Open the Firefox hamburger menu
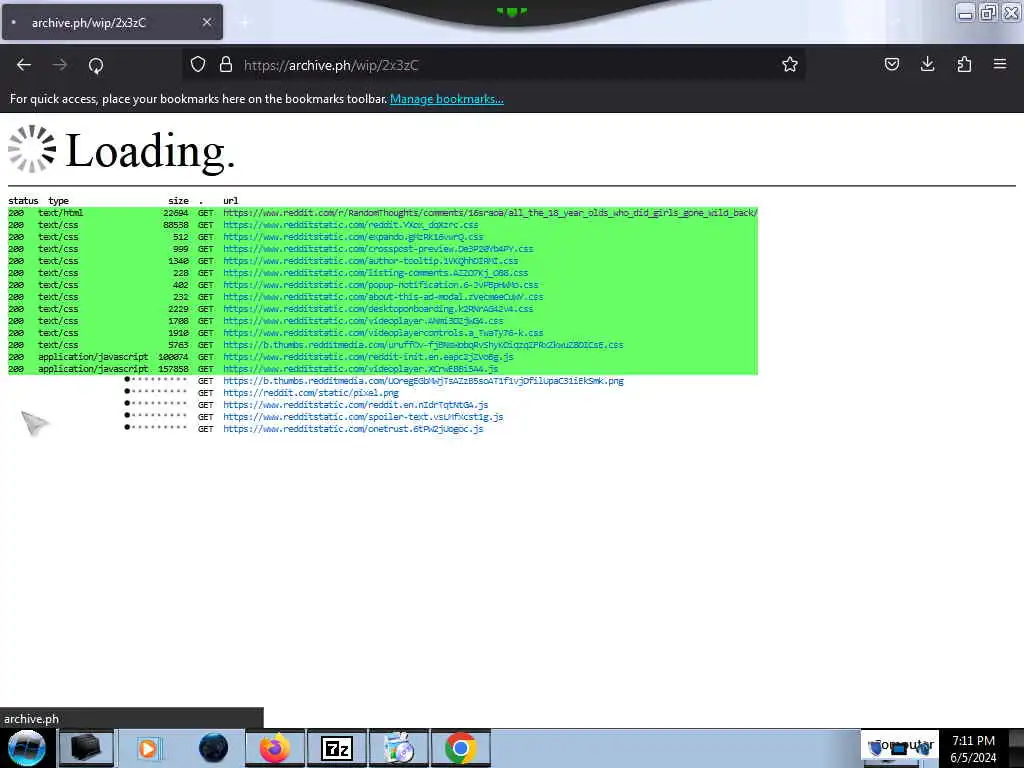Viewport: 1024px width, 768px height. click(x=1000, y=64)
